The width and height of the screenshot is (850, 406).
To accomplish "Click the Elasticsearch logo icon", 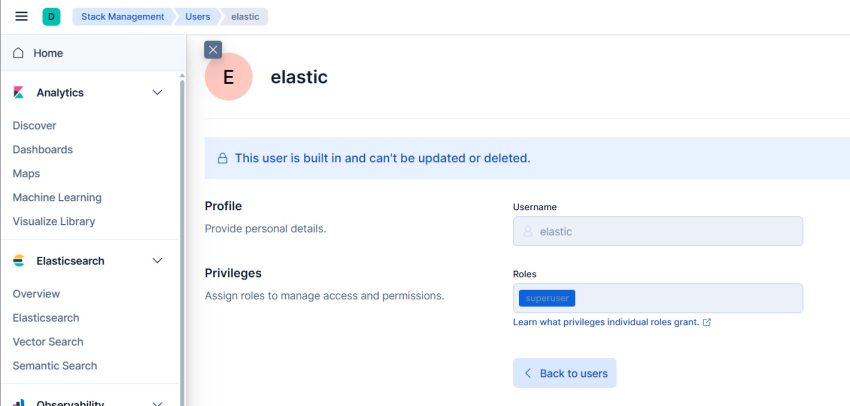I will 18,261.
